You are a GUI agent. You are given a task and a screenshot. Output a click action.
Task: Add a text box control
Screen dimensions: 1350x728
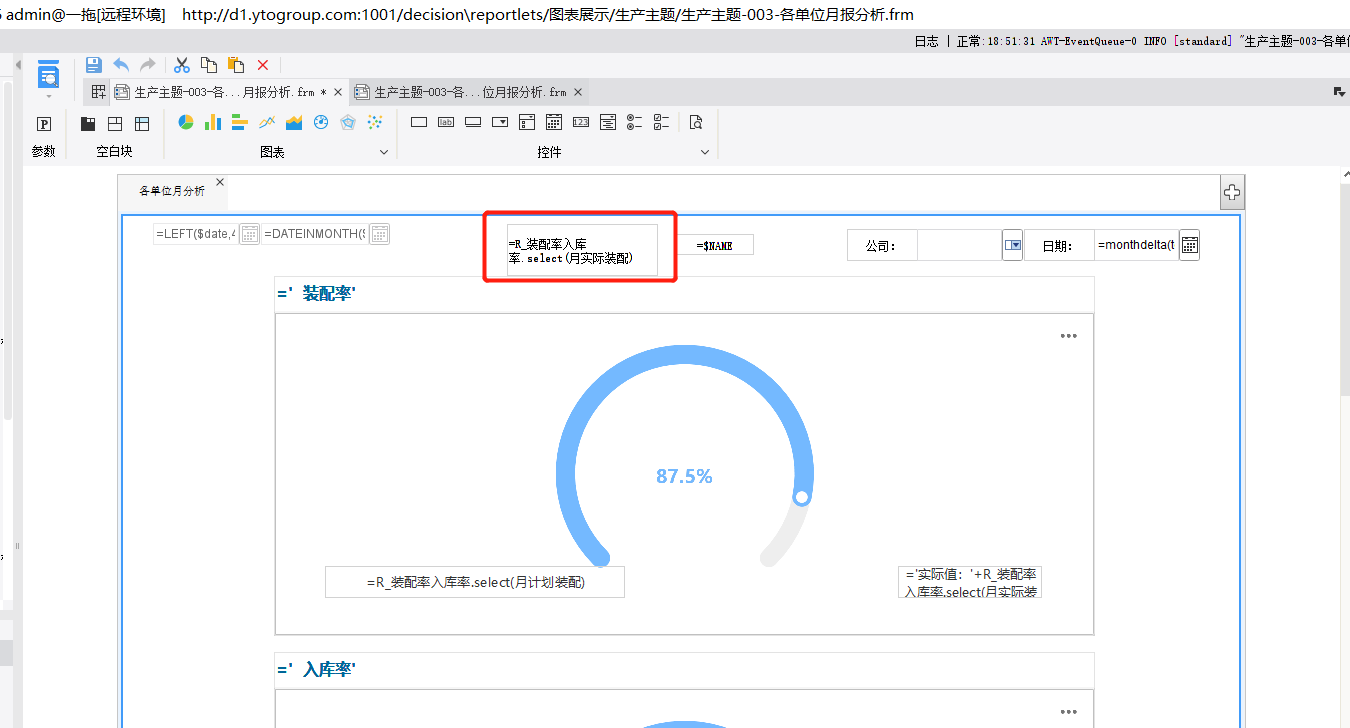419,122
